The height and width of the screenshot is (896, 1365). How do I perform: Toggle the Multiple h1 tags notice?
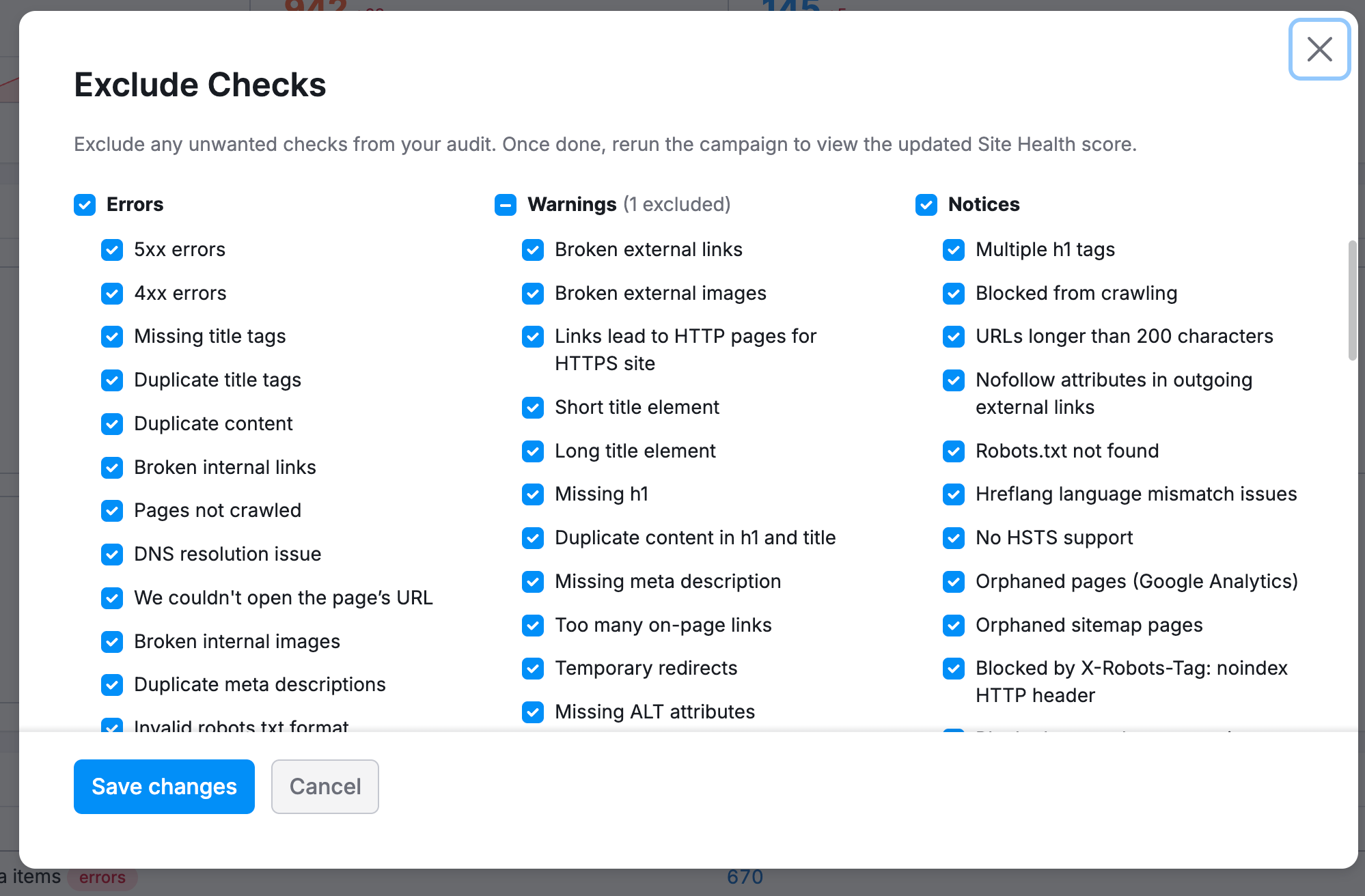(953, 250)
